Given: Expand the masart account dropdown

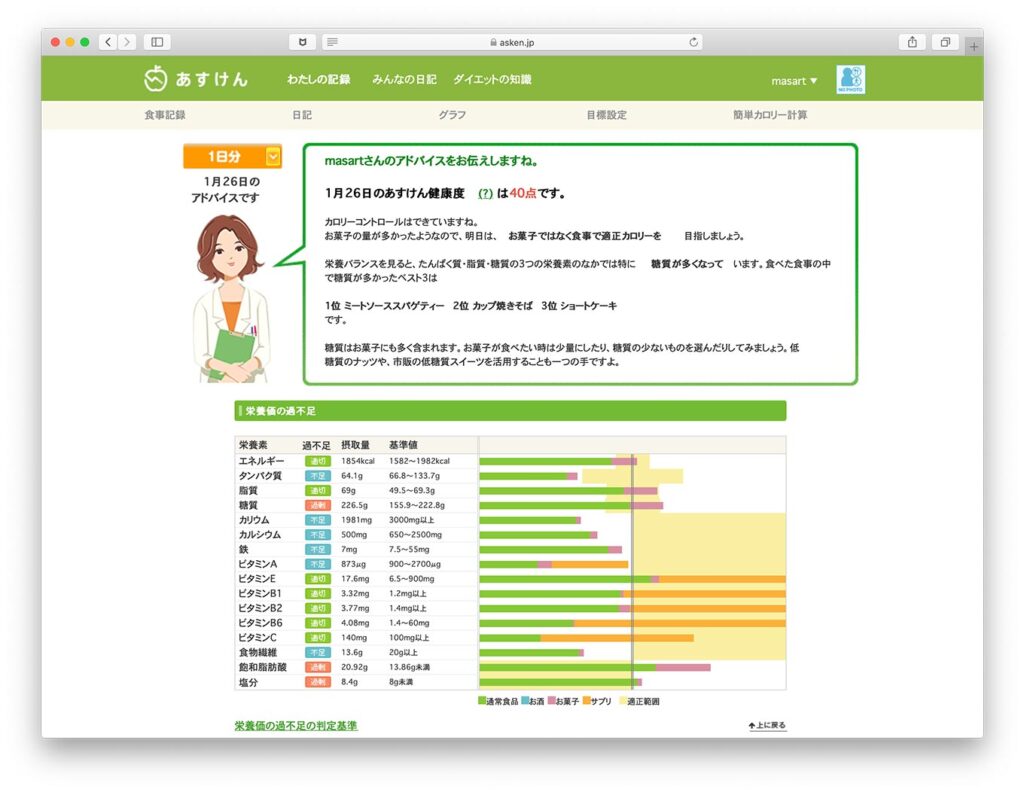Looking at the screenshot, I should click(793, 82).
